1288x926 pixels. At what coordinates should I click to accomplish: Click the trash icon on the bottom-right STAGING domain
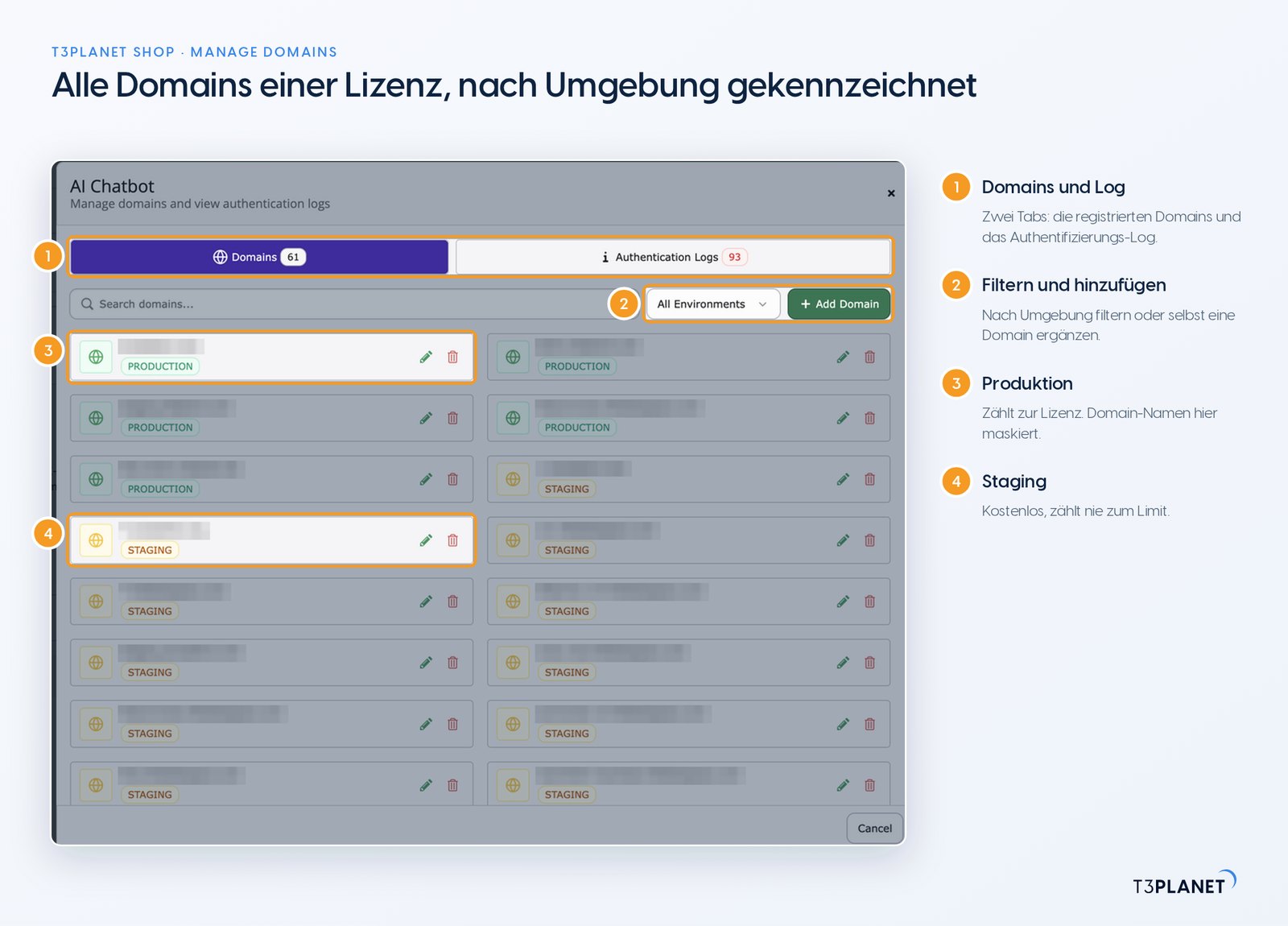(870, 785)
